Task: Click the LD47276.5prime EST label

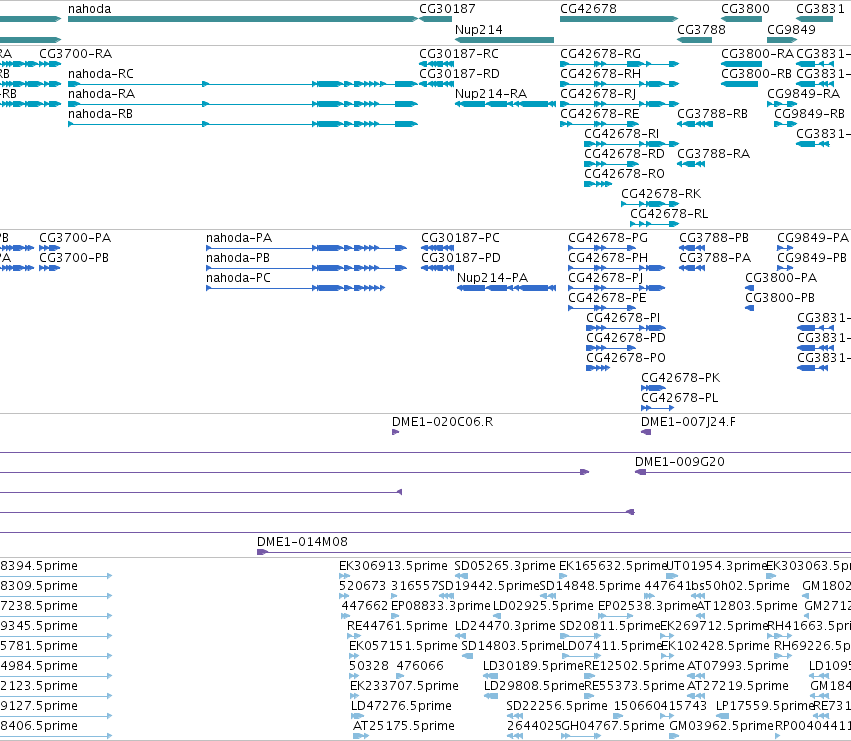Action: coord(401,706)
